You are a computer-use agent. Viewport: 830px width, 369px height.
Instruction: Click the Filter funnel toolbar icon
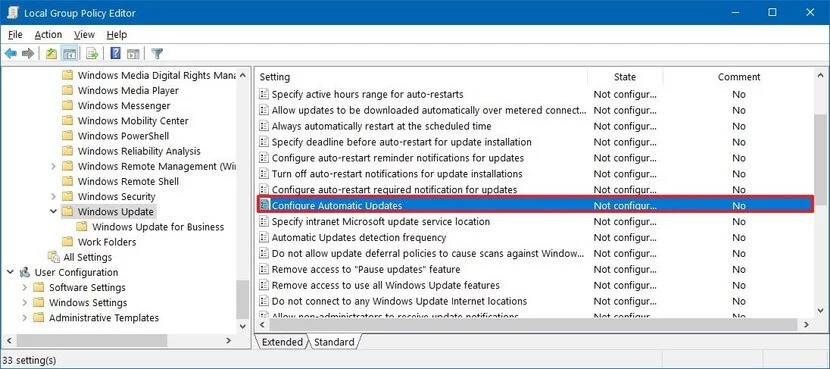click(x=157, y=53)
